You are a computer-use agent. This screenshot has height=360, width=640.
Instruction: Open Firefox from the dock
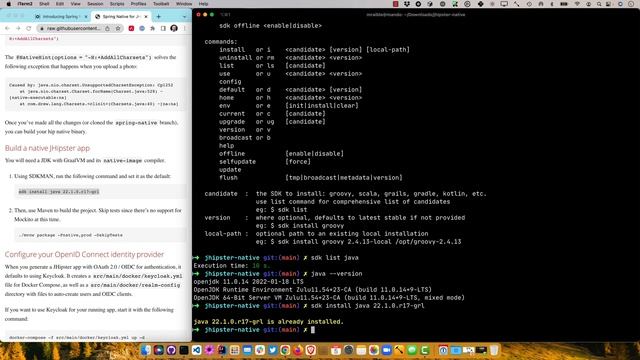298,350
